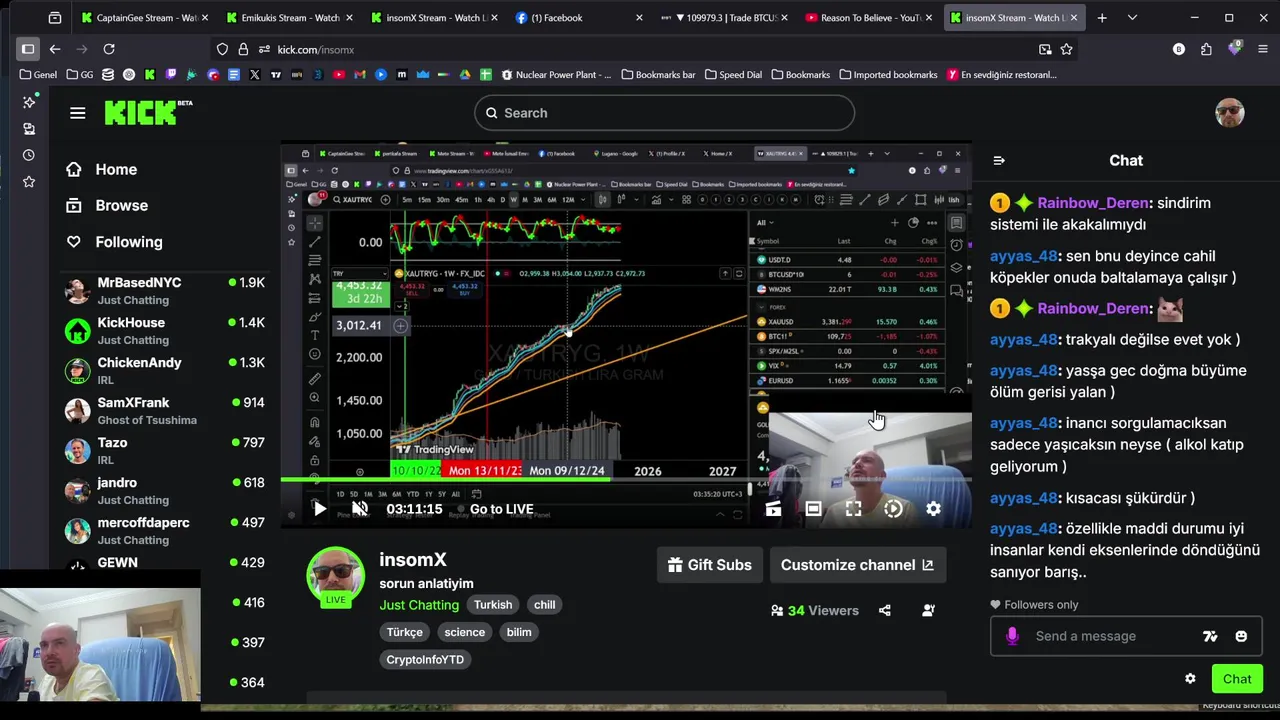Open the emote picker in chat

(x=1241, y=636)
